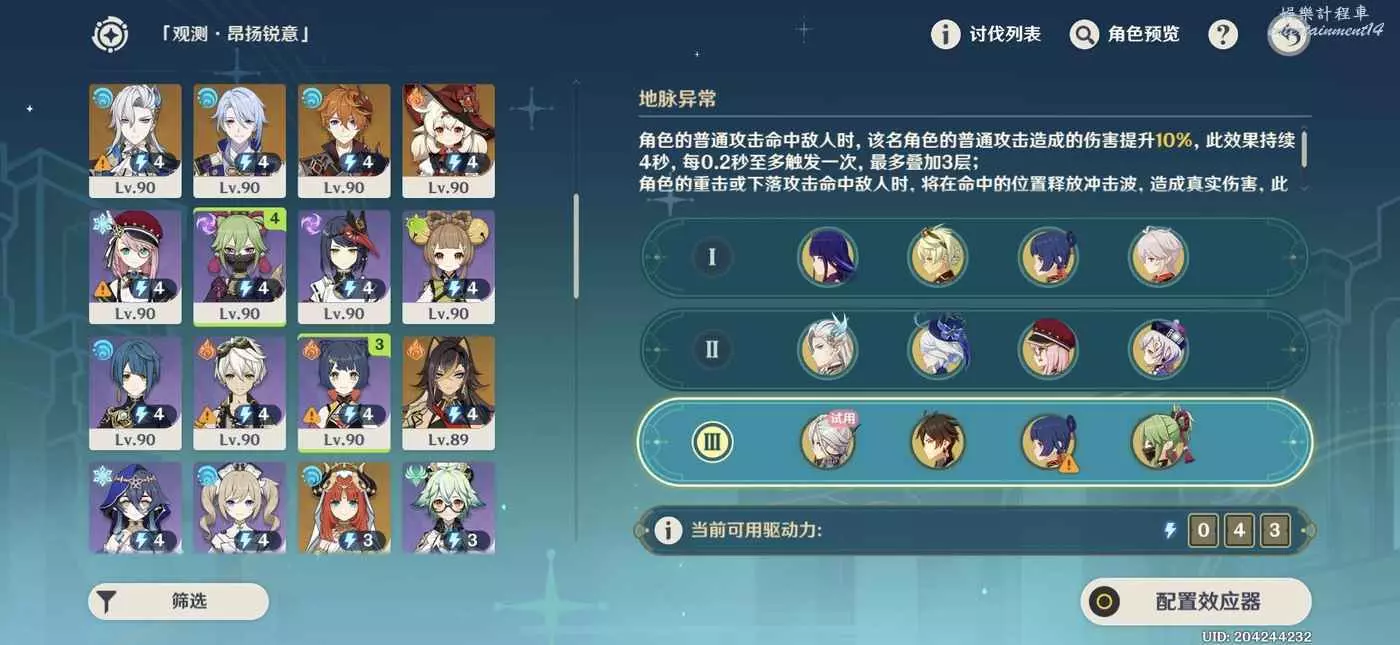Open the 讨伐列表 info icon
This screenshot has width=1400, height=645.
945,35
